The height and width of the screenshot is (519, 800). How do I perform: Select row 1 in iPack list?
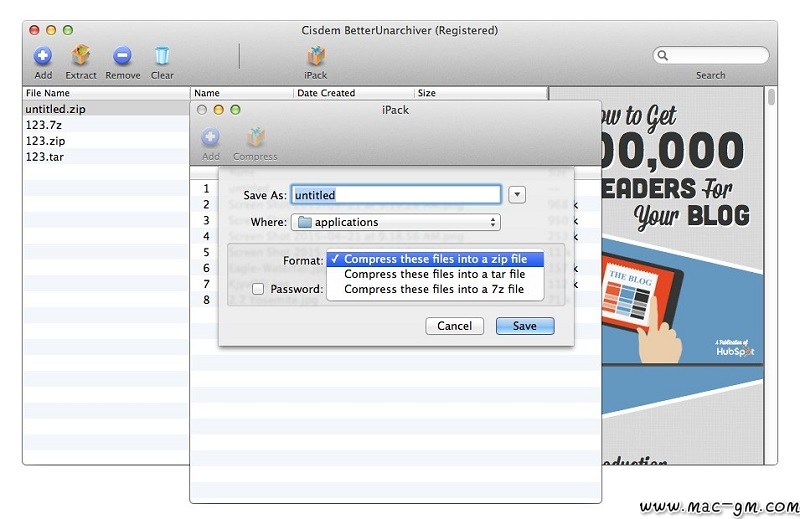(206, 188)
